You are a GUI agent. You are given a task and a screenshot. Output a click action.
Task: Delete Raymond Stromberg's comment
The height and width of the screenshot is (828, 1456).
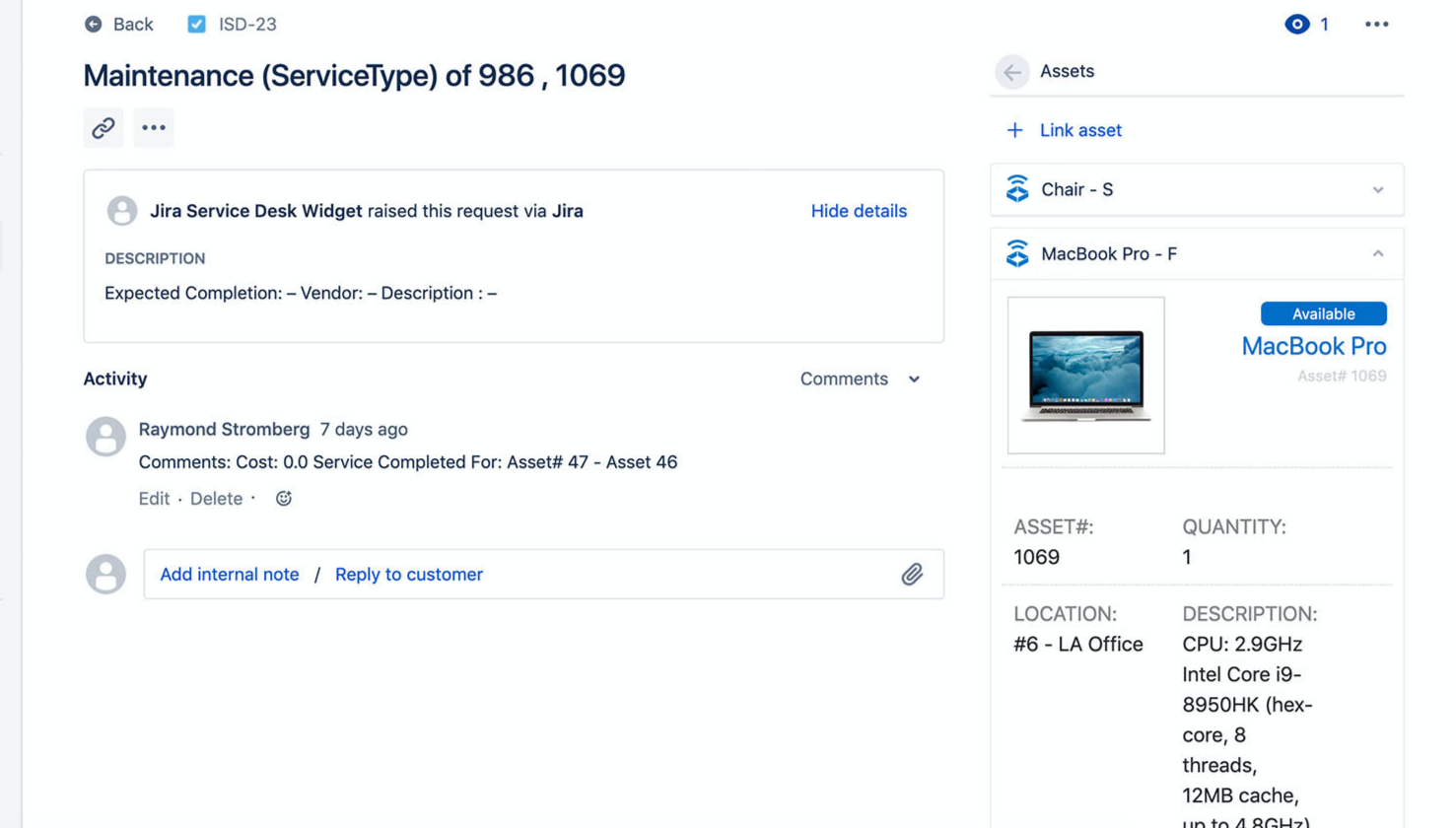(216, 499)
